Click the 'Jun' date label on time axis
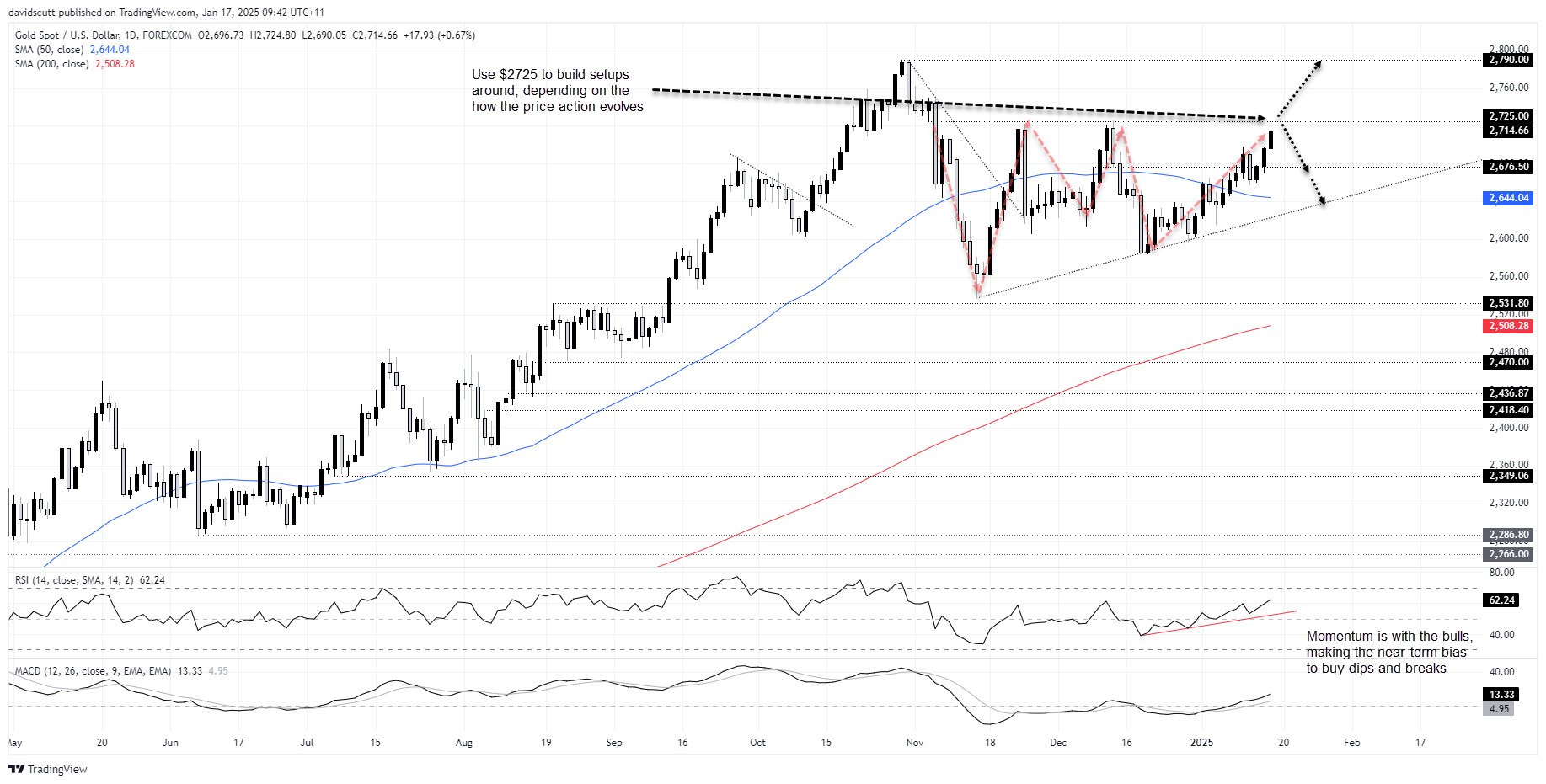The image size is (1546, 784). (x=170, y=743)
